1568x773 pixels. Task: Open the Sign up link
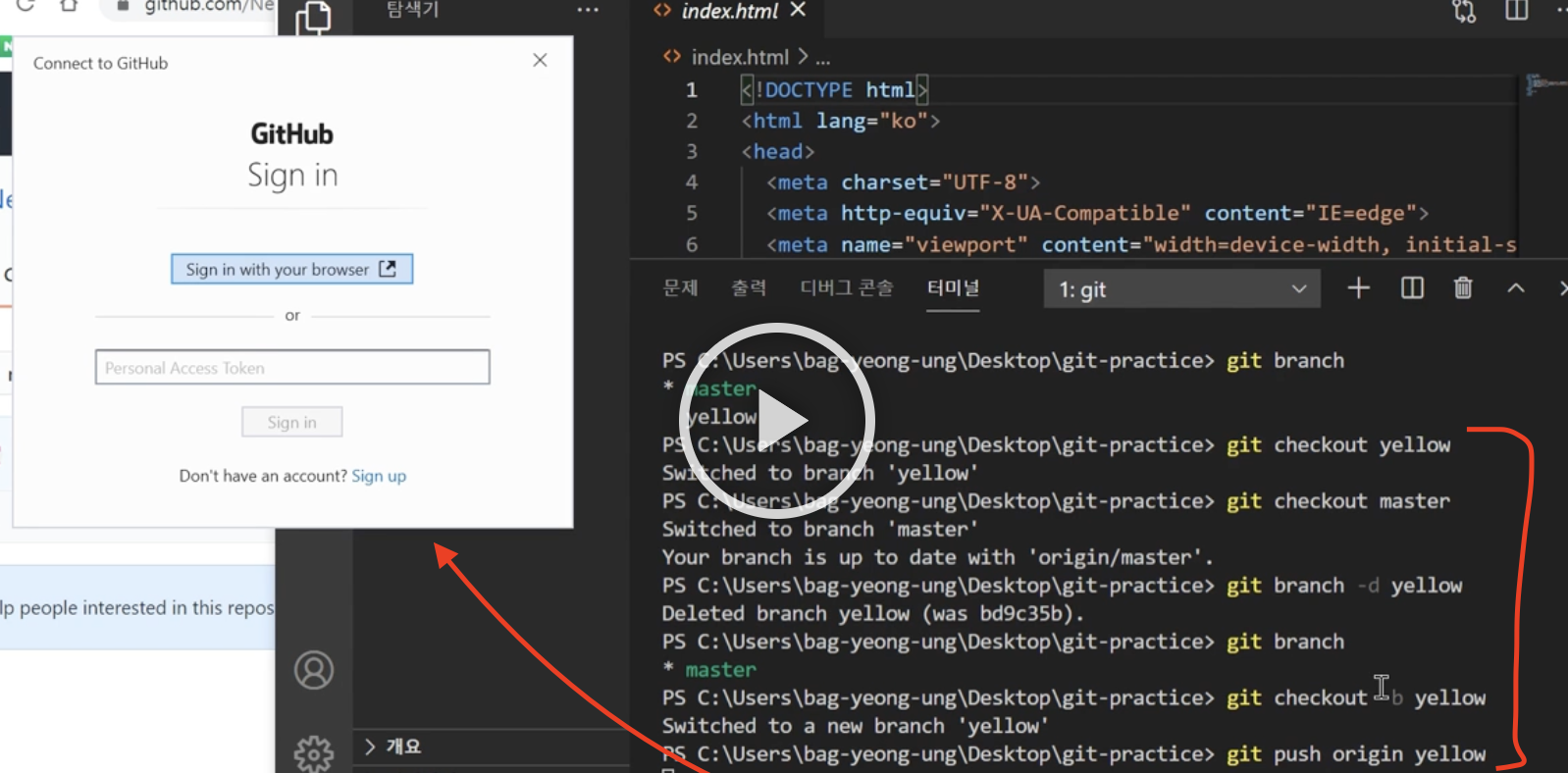click(379, 476)
